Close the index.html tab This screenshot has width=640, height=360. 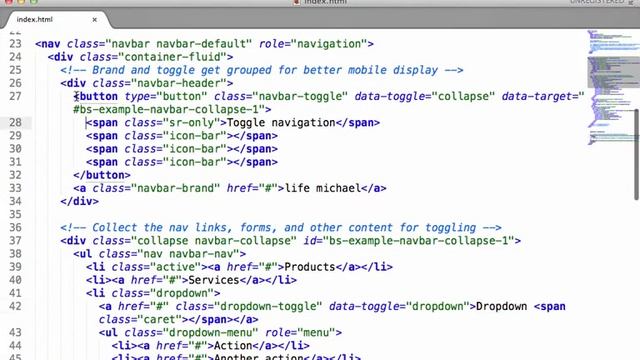(x=94, y=20)
